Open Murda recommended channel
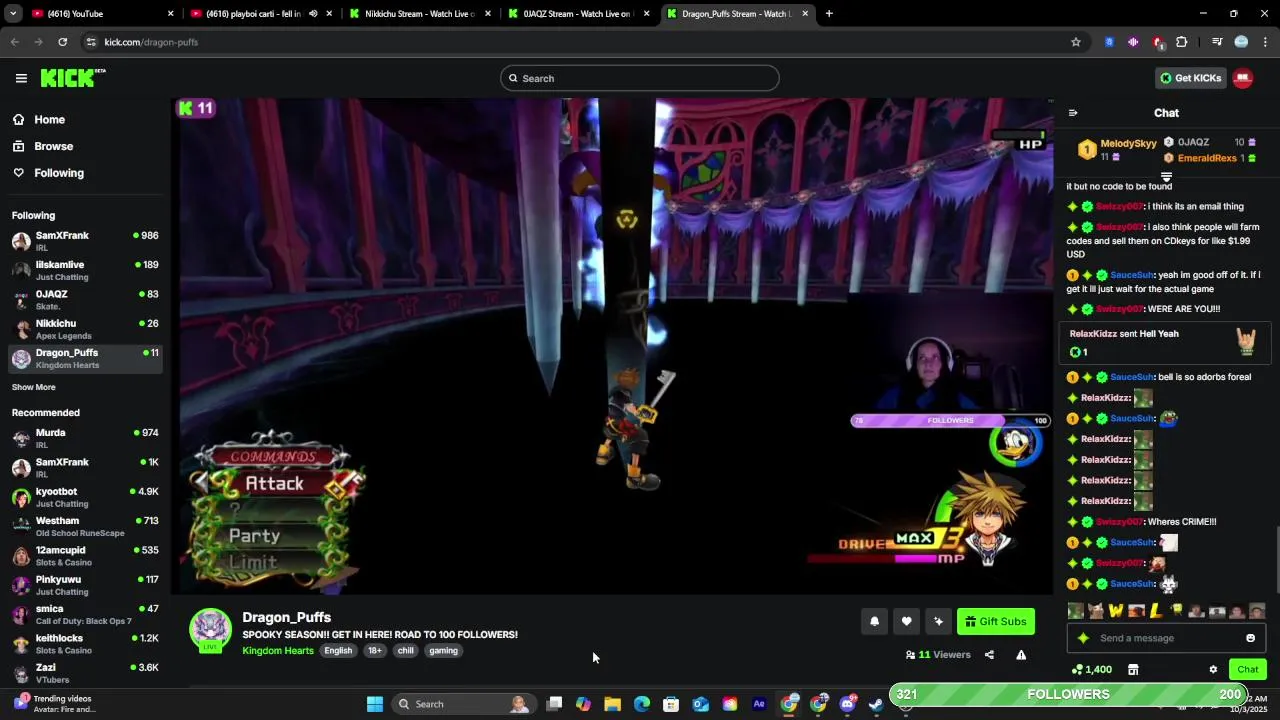The height and width of the screenshot is (720, 1280). [x=85, y=438]
